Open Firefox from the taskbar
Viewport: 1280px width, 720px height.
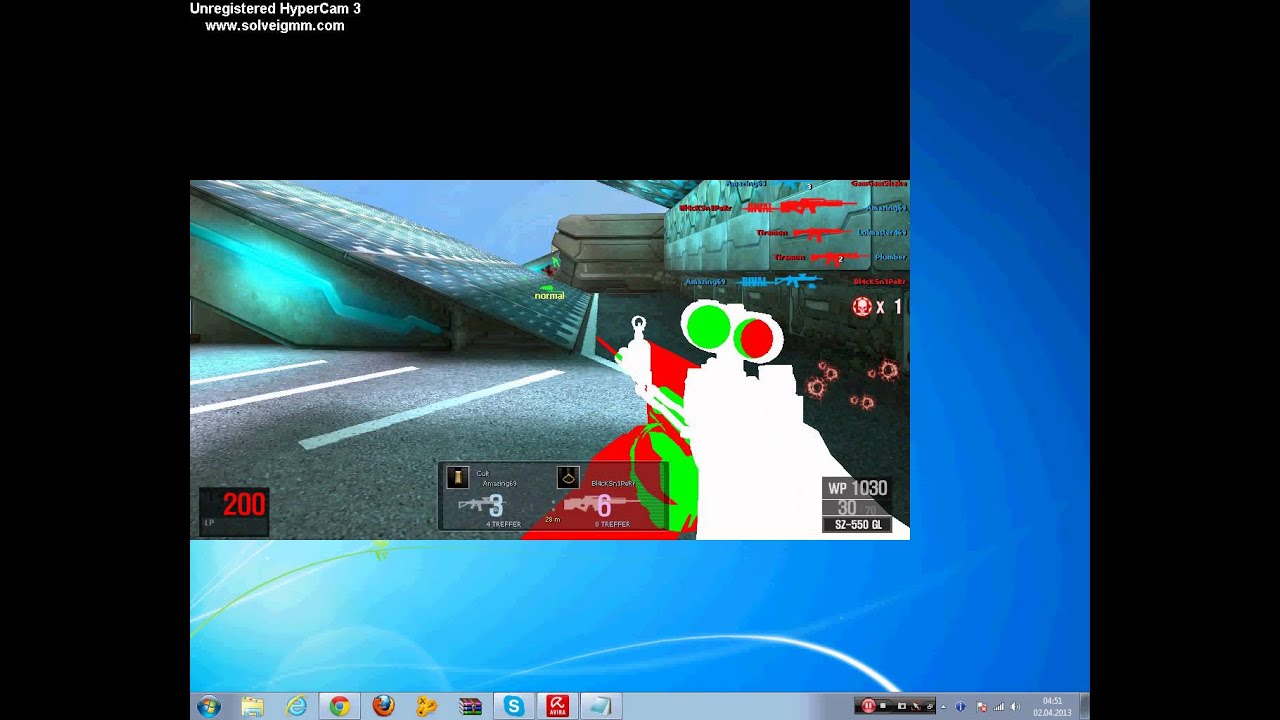coord(383,706)
